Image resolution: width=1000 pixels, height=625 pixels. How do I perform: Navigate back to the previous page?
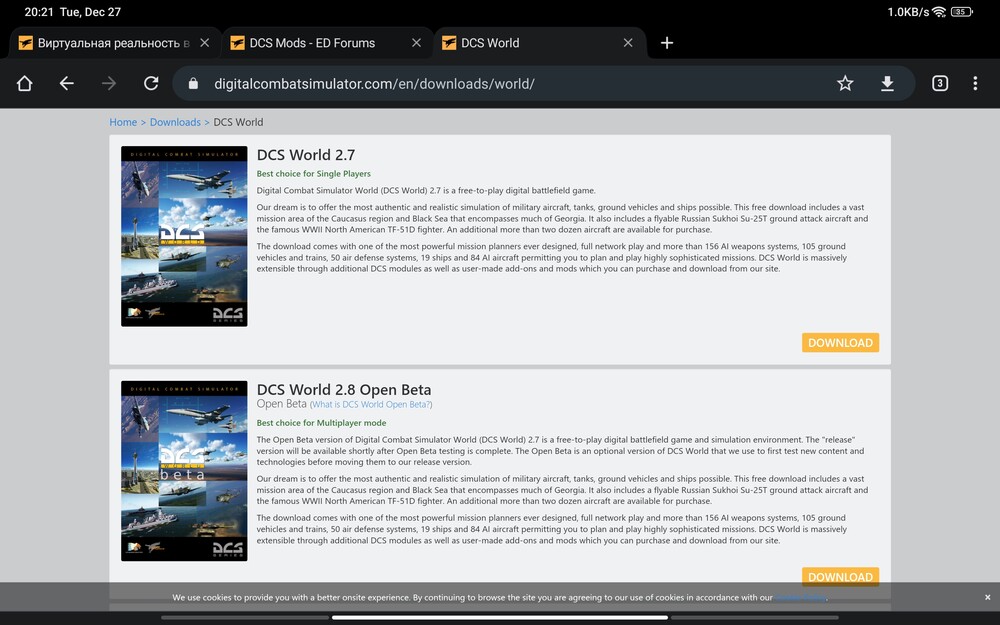point(66,84)
